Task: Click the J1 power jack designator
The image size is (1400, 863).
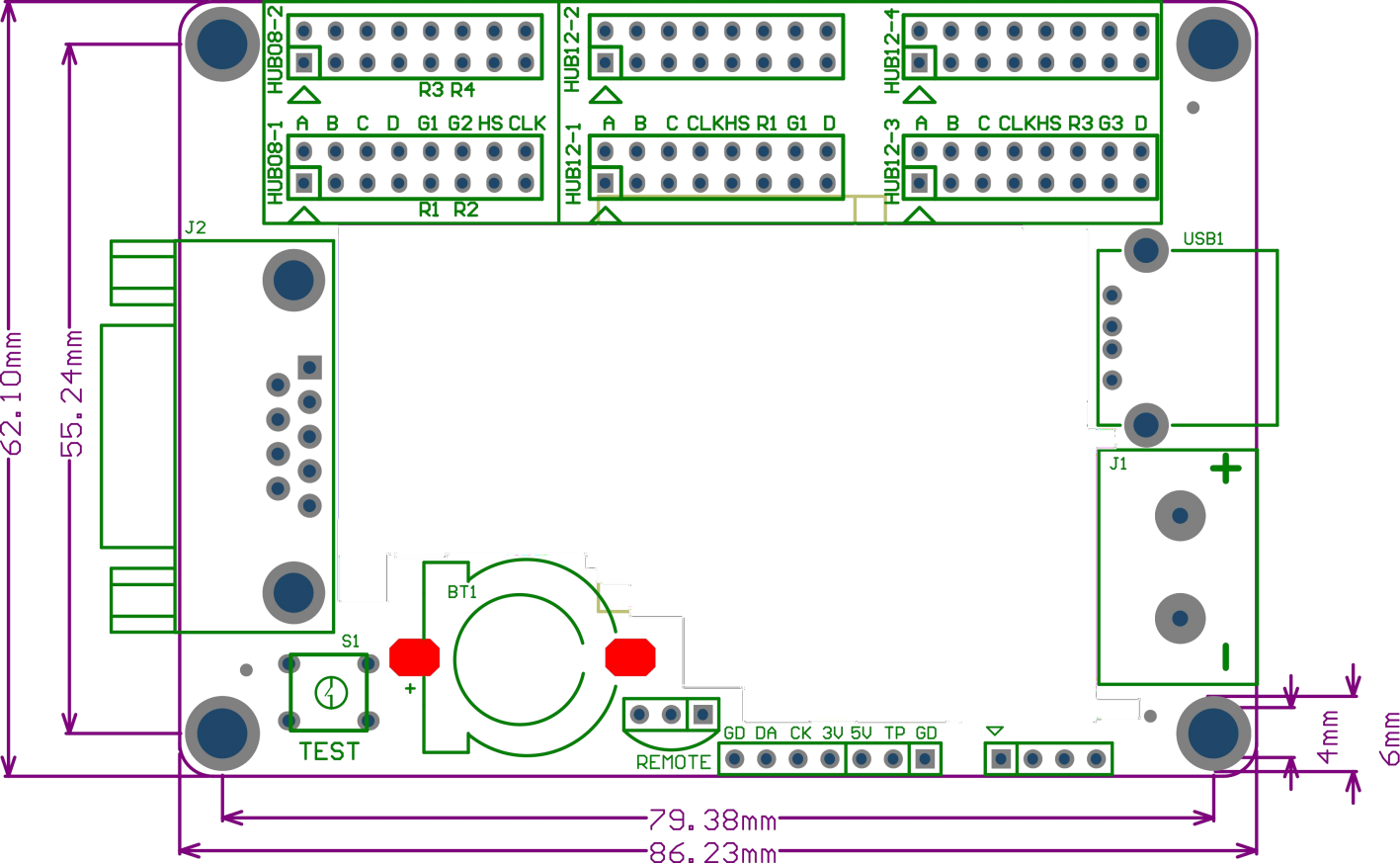Action: point(1118,464)
